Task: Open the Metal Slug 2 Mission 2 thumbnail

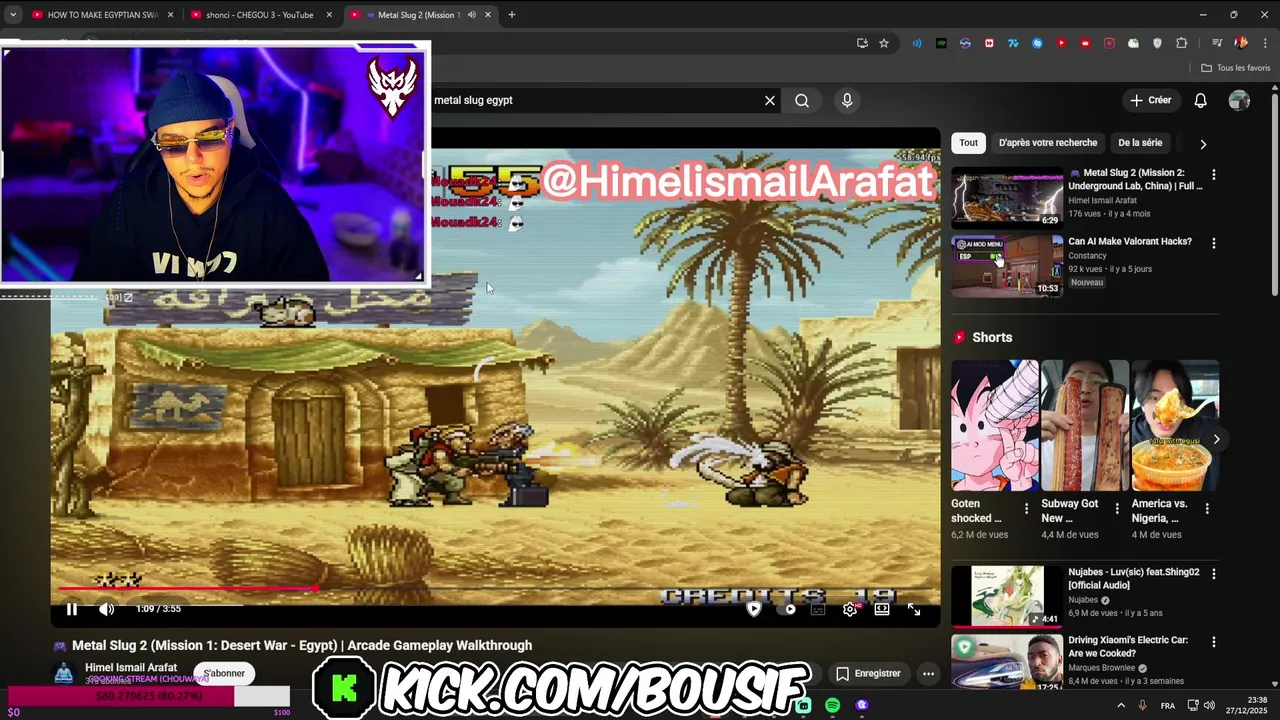Action: pos(1007,197)
